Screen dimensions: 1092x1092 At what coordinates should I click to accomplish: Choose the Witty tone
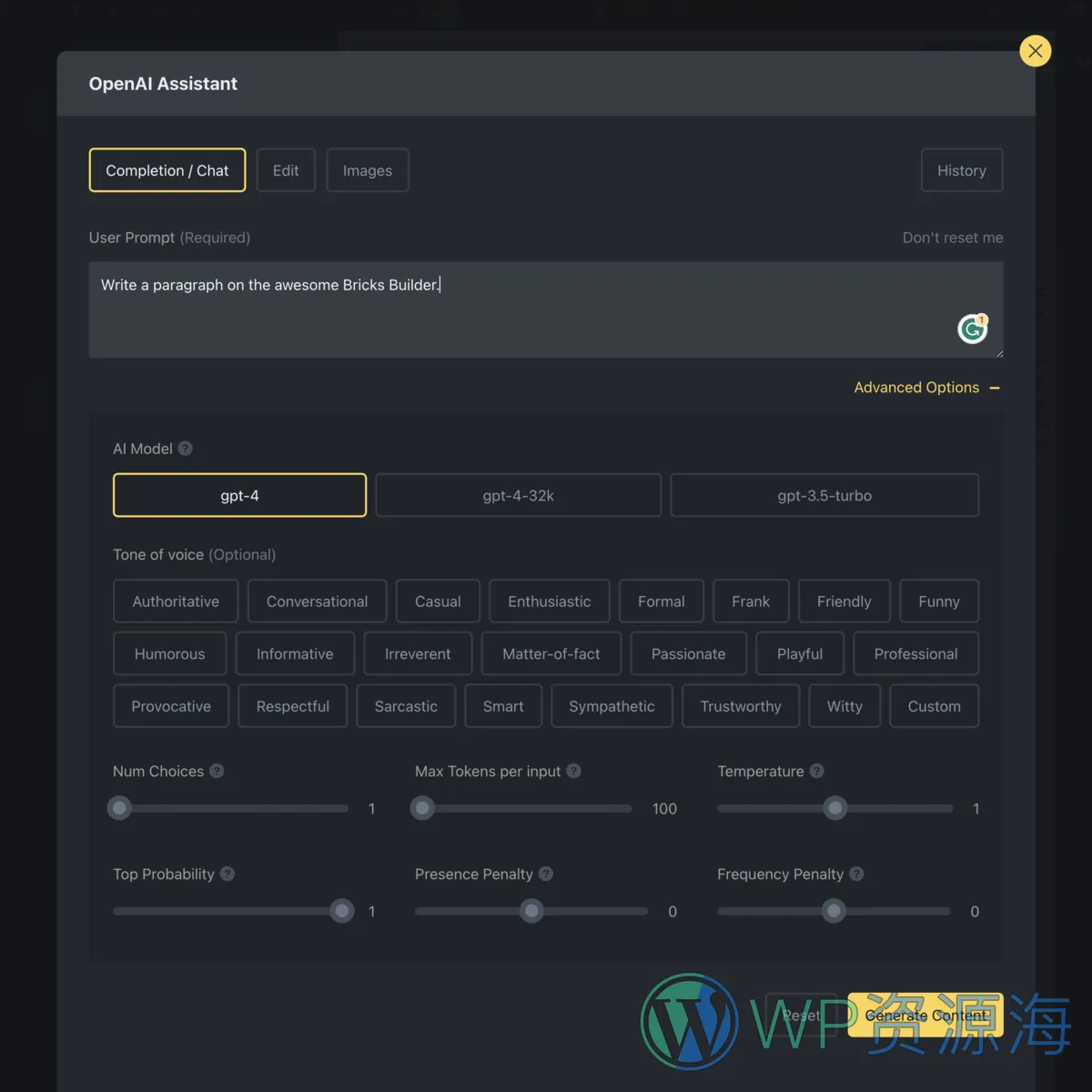[x=844, y=706]
